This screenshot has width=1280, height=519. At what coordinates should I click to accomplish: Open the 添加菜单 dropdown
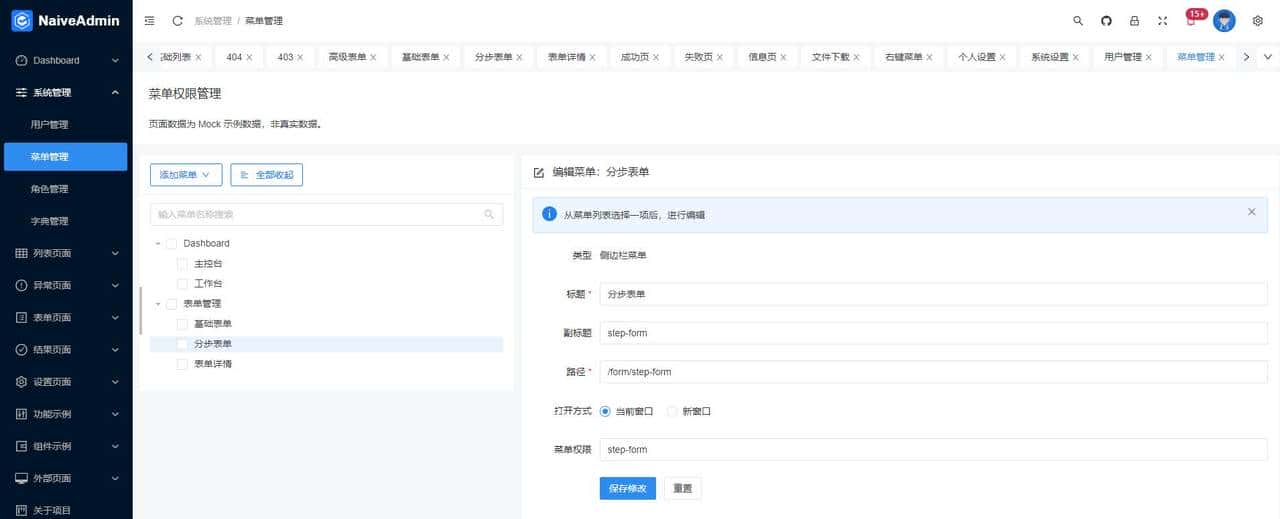click(x=186, y=174)
